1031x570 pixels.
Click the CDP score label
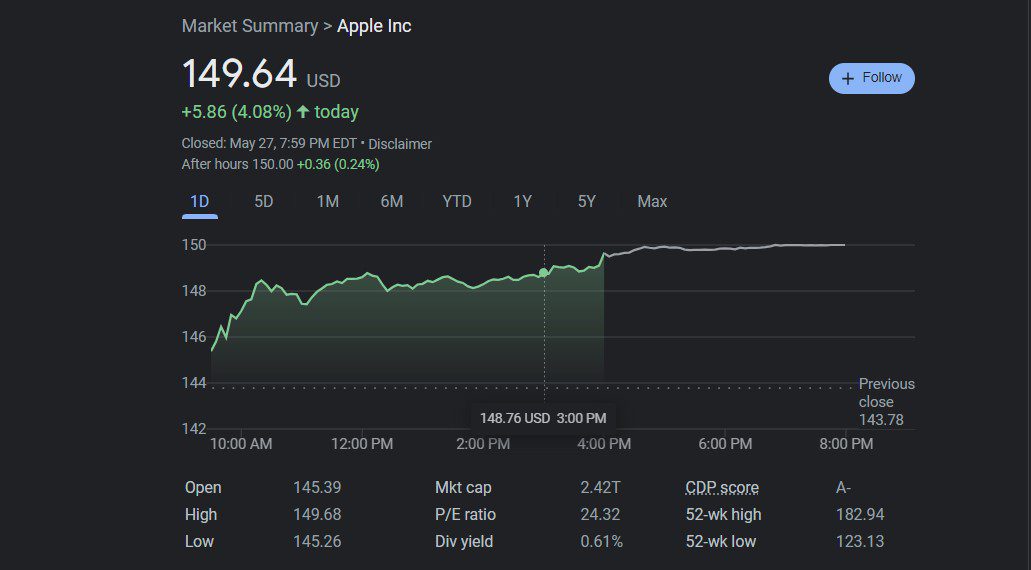[x=722, y=488]
